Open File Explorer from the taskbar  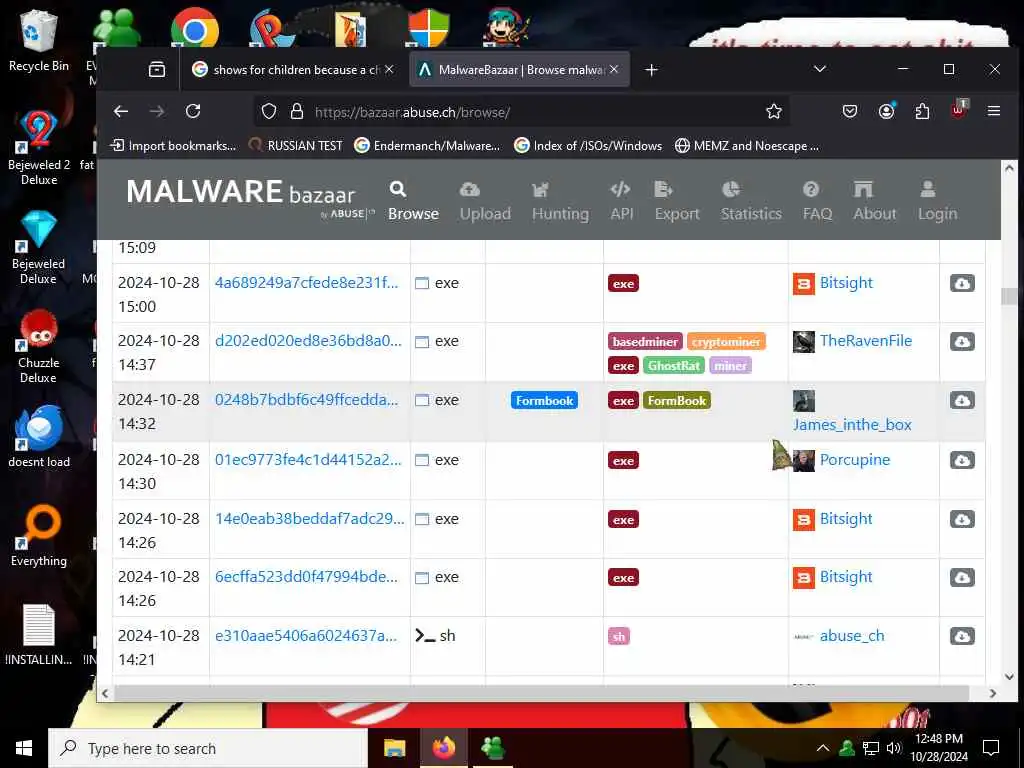[x=394, y=748]
